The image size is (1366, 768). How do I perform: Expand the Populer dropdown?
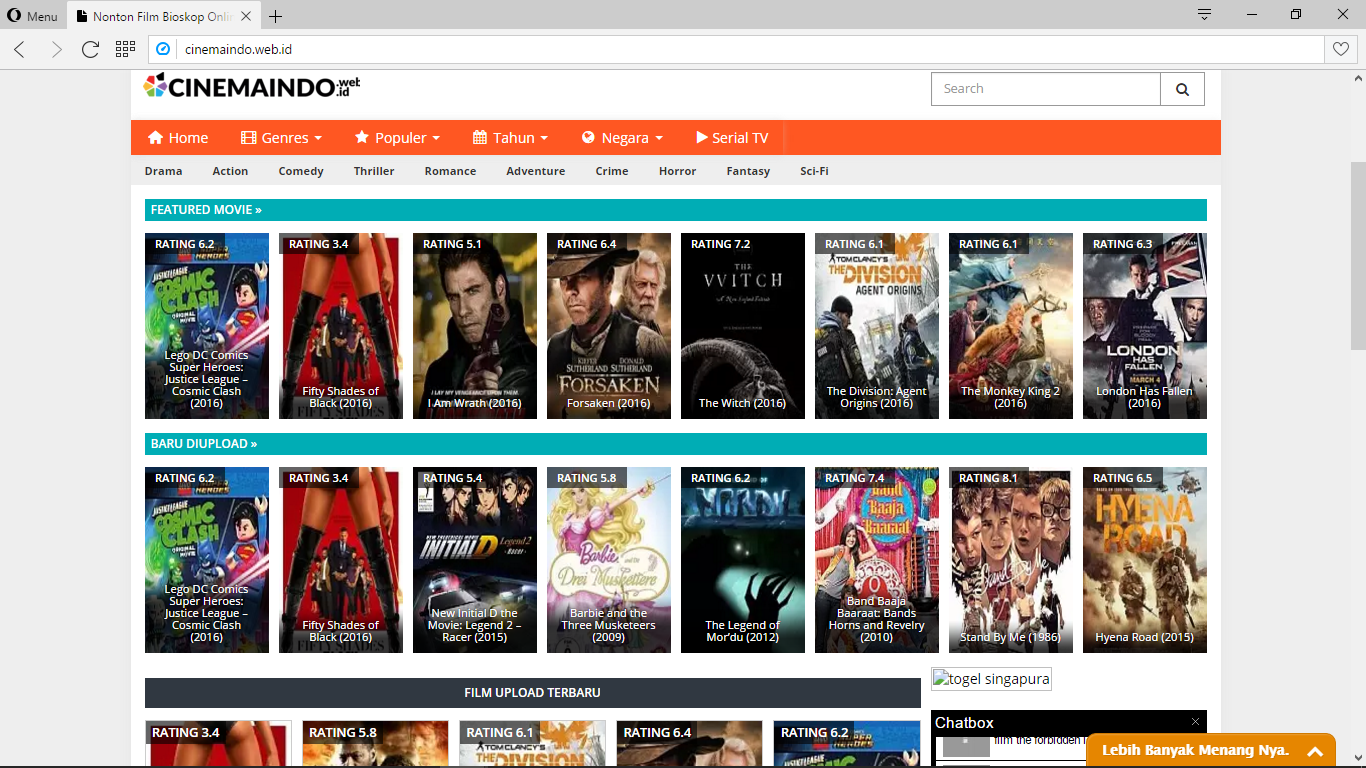[397, 138]
